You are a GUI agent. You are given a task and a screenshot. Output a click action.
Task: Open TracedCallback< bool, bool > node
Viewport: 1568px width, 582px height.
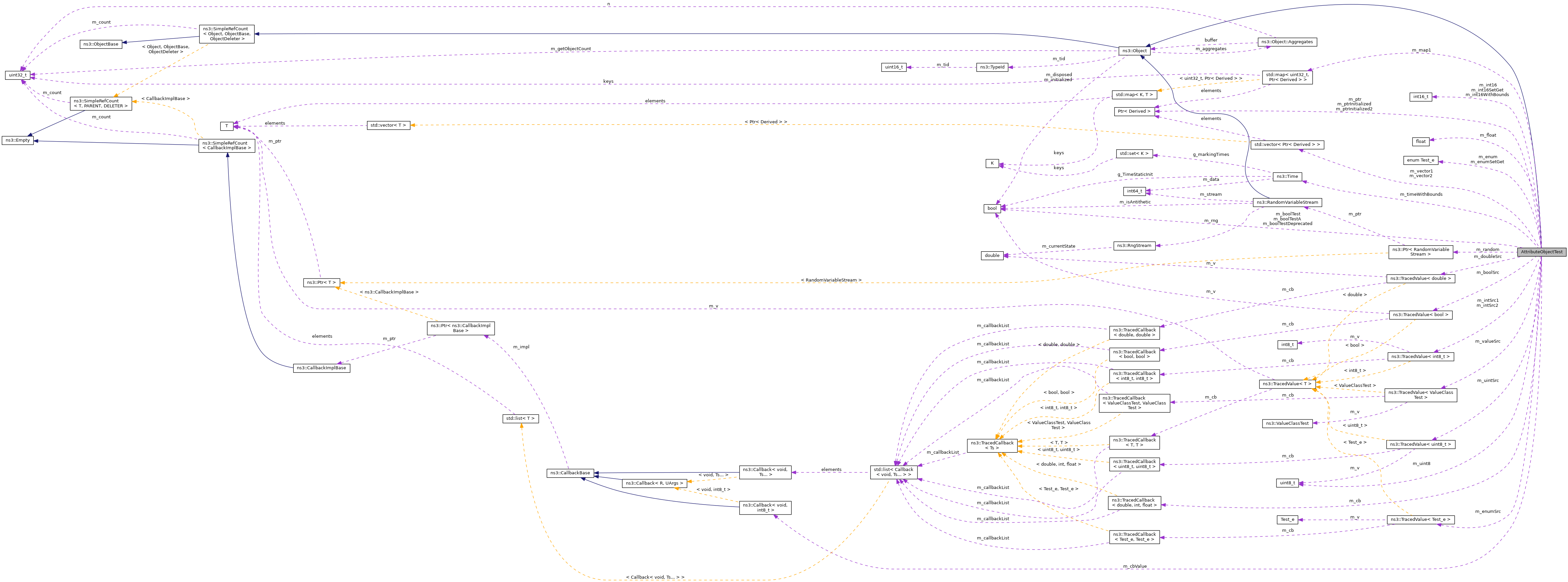[x=1134, y=354]
